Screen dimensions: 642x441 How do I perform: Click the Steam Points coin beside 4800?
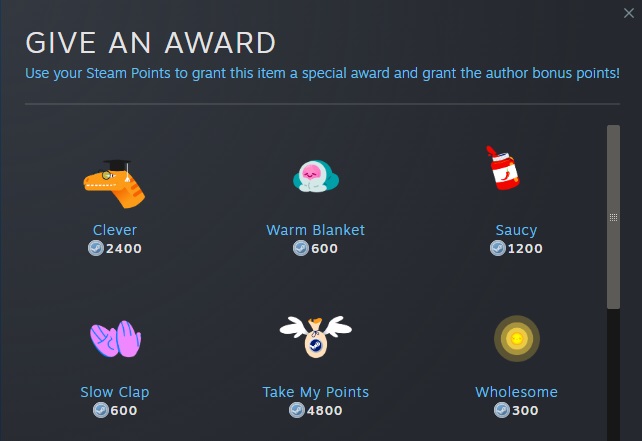[296, 410]
